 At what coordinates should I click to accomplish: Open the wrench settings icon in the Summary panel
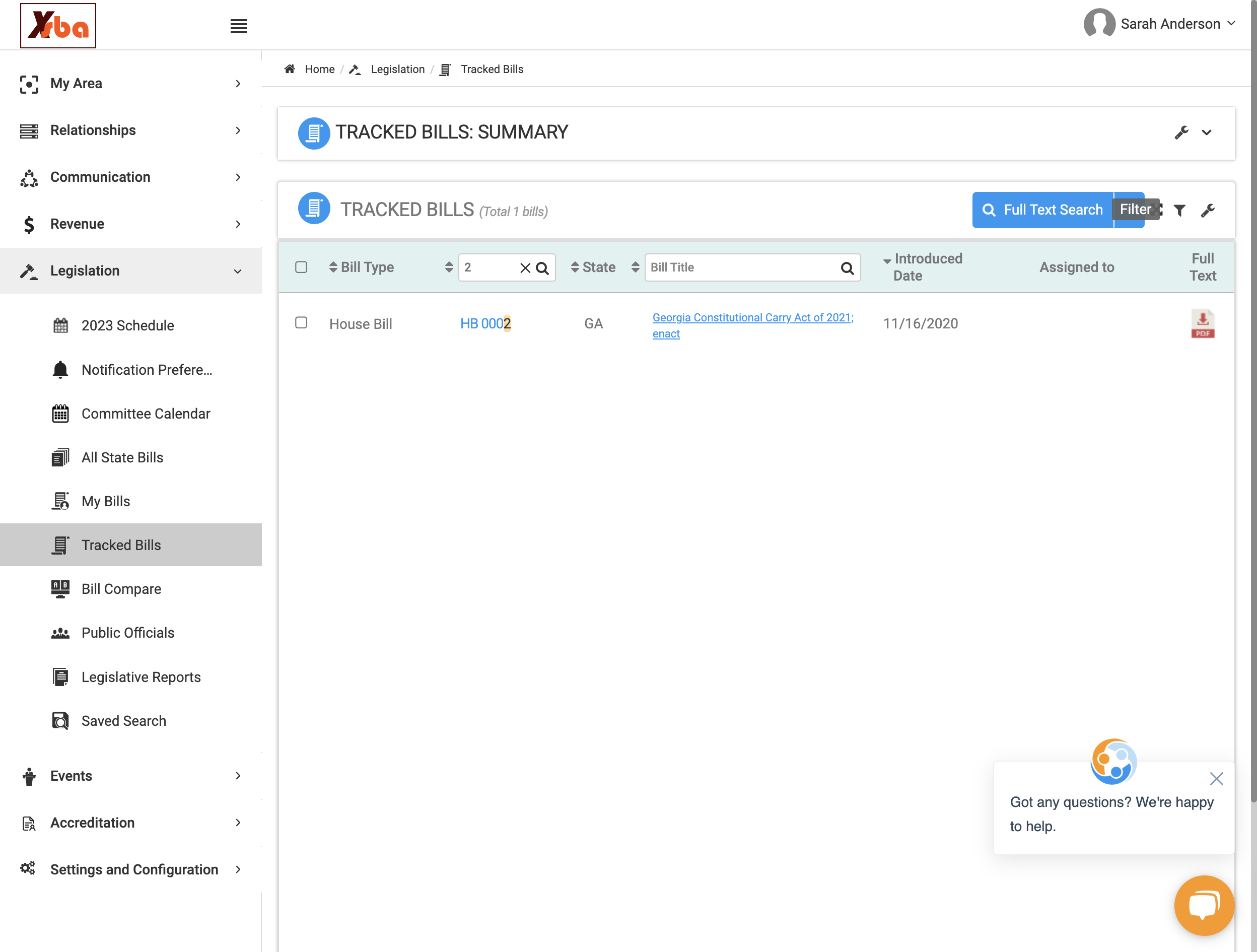(1181, 132)
